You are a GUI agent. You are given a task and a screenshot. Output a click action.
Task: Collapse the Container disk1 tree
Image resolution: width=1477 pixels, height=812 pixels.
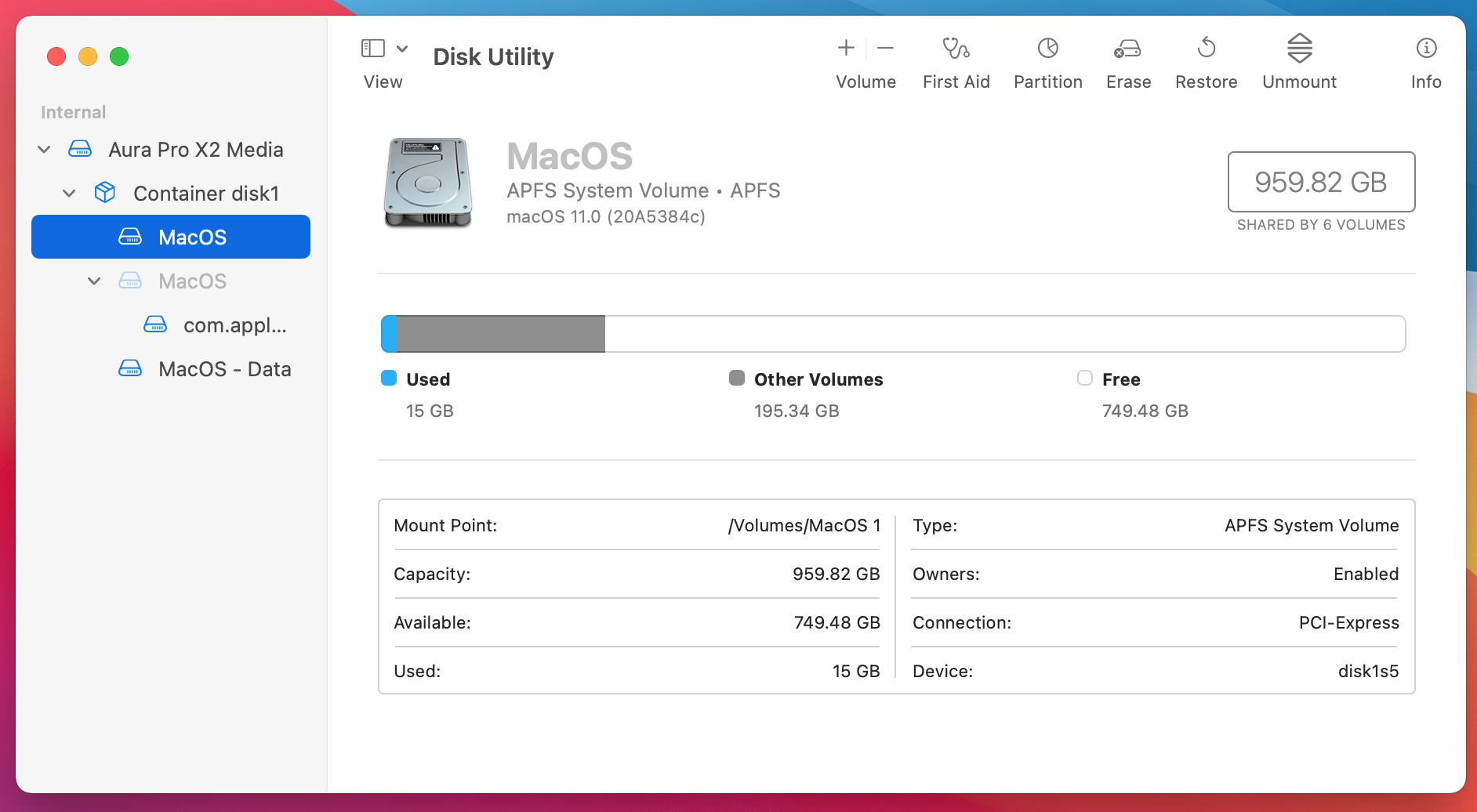(x=69, y=193)
